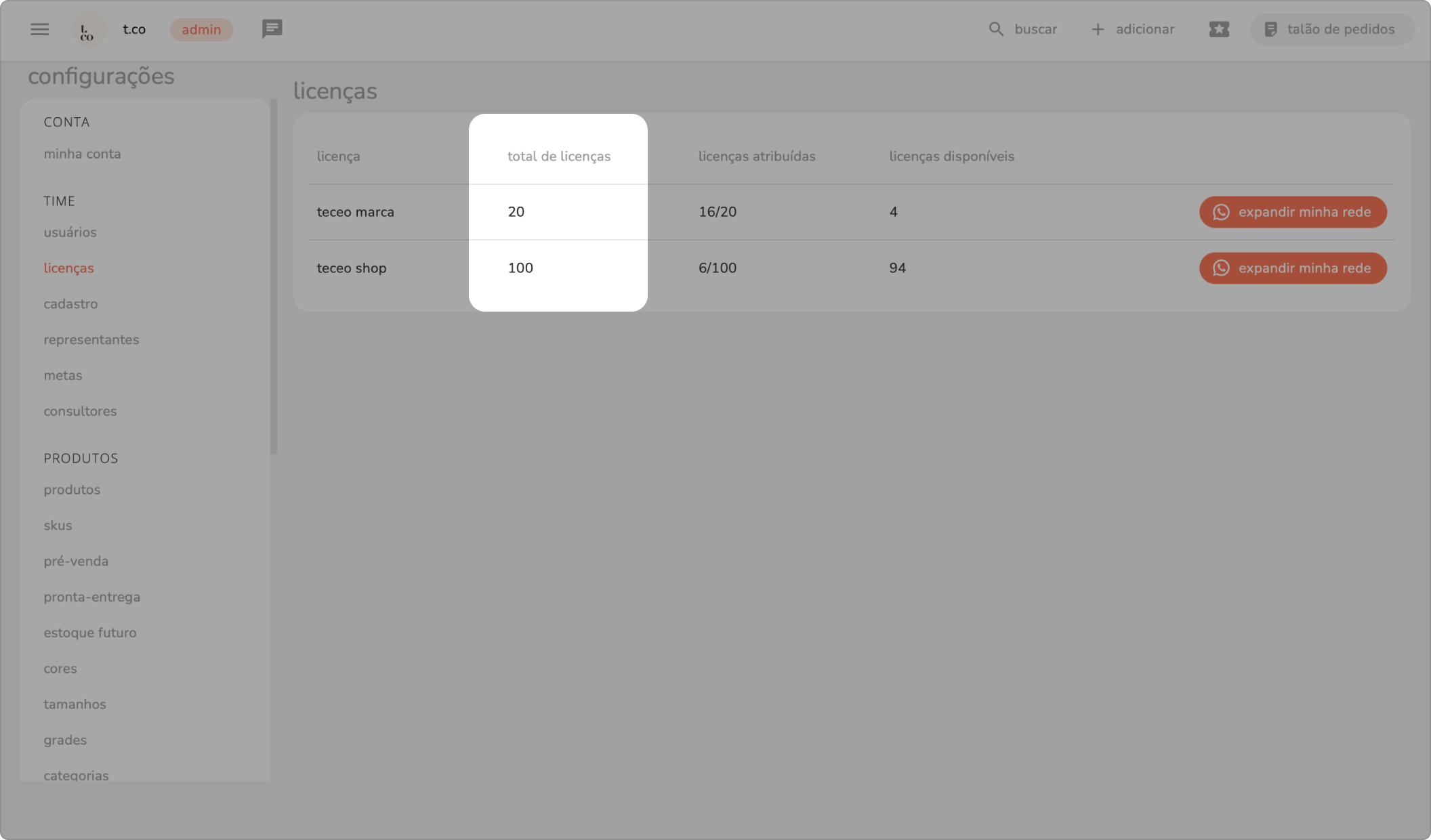Screen dimensions: 1431x840
Task: Open representantes settings page
Action: pos(91,340)
